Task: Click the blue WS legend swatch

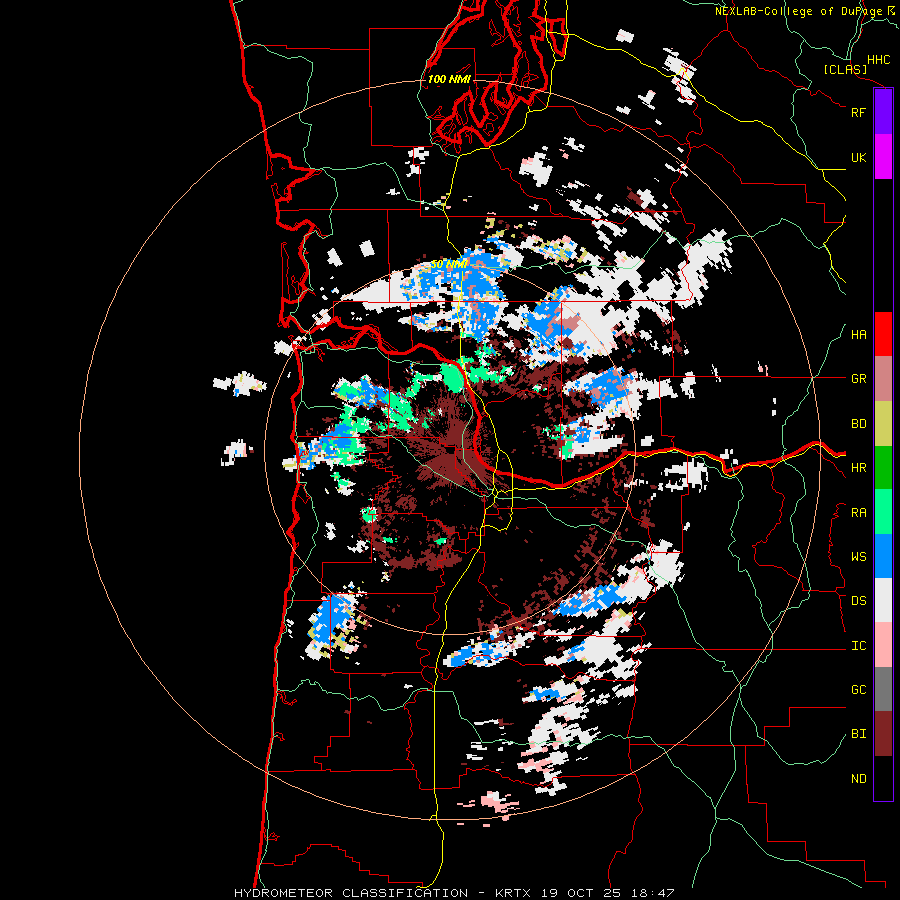Action: tap(883, 556)
